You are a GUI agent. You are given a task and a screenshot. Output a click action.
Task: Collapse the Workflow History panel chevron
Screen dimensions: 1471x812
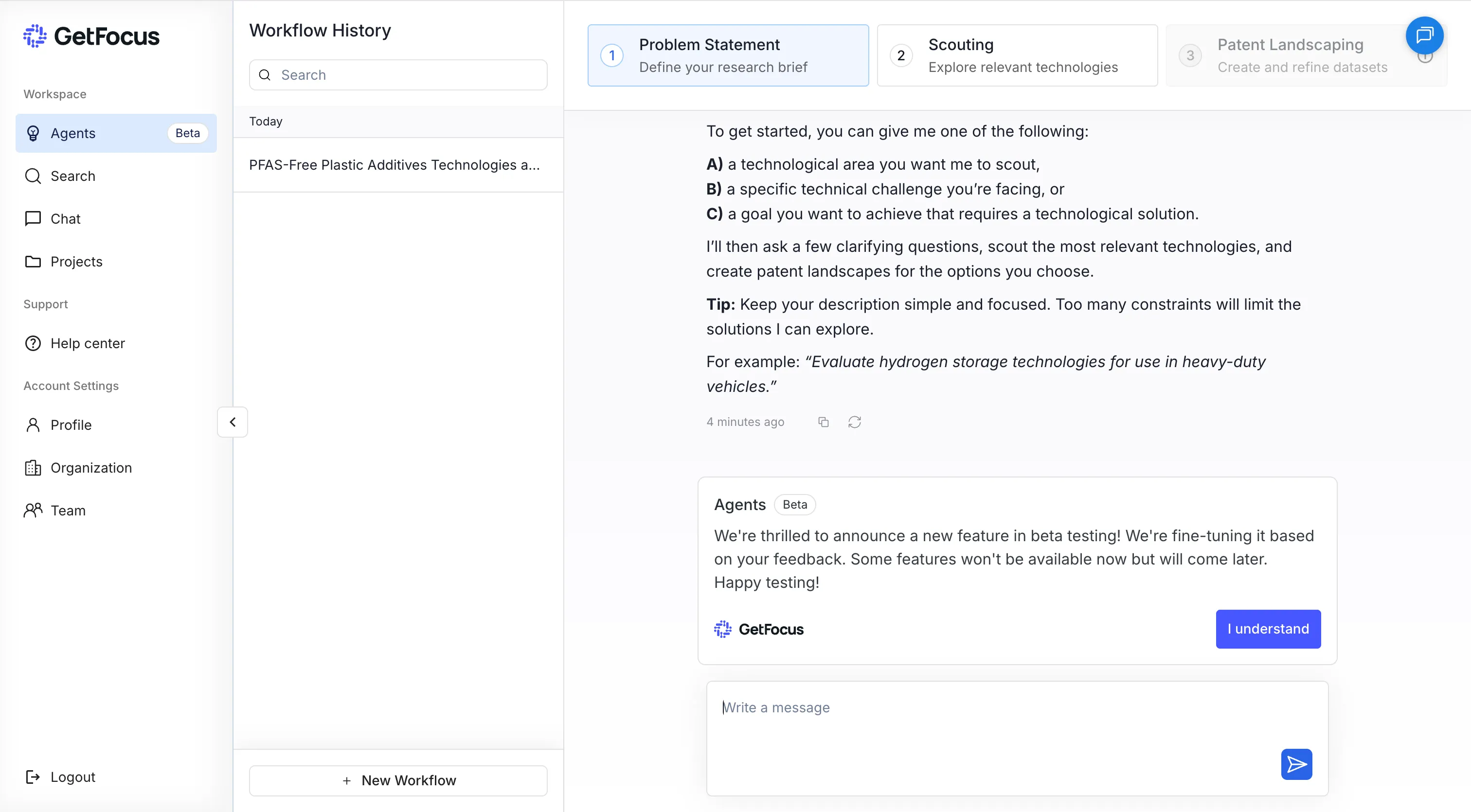(x=233, y=422)
